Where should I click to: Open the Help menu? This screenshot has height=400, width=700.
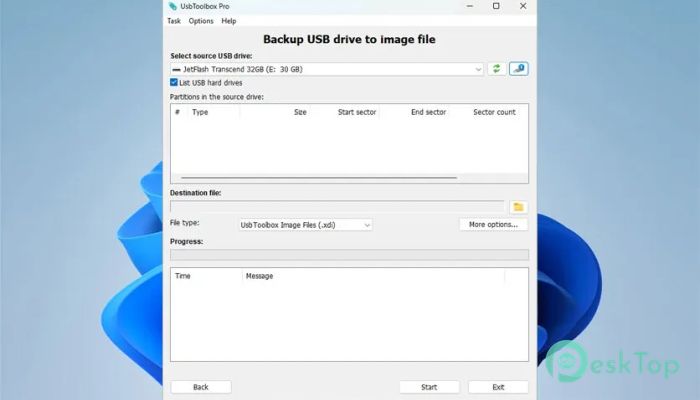click(x=229, y=21)
